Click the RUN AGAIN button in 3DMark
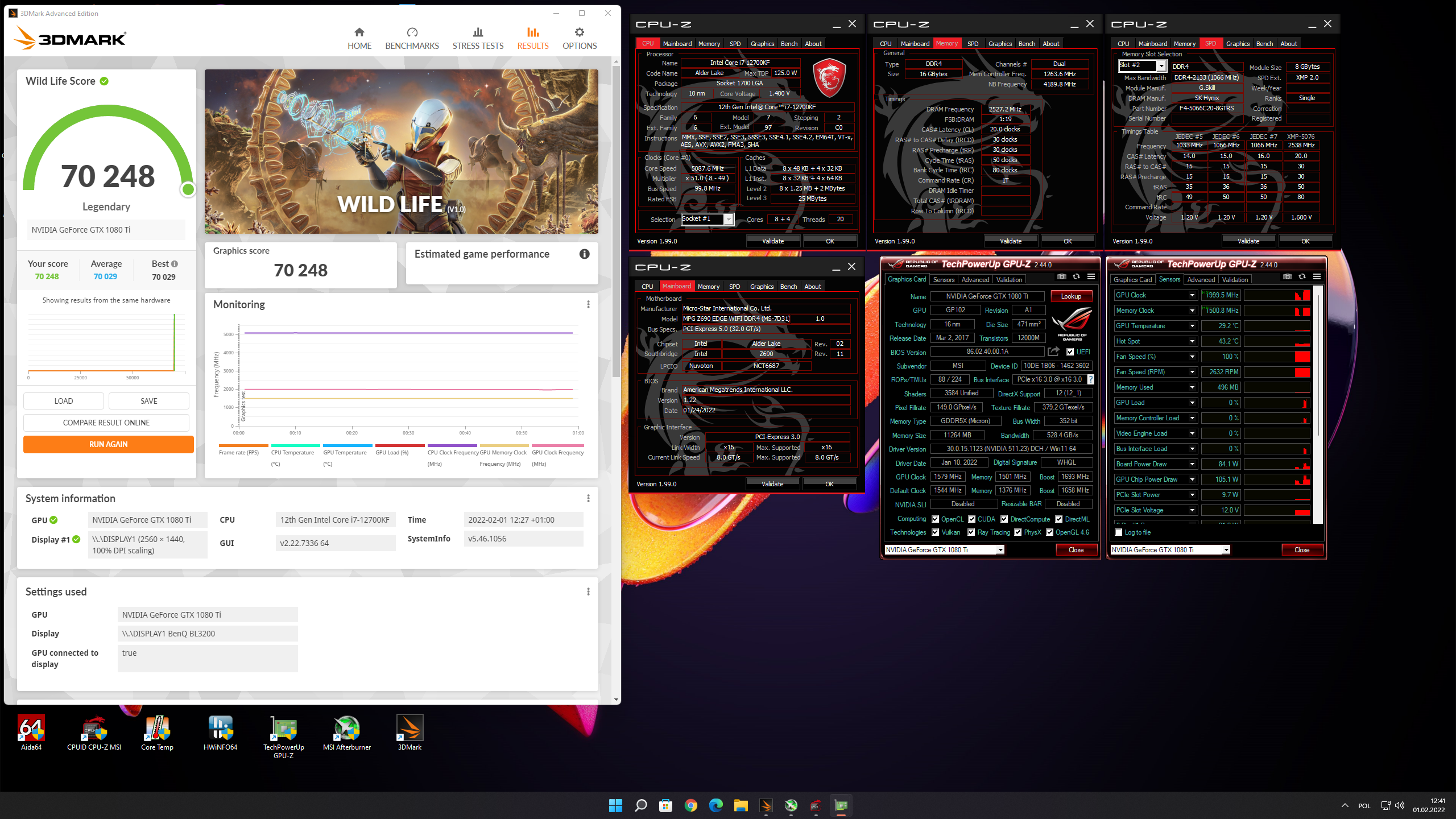Image resolution: width=1456 pixels, height=819 pixels. [108, 444]
